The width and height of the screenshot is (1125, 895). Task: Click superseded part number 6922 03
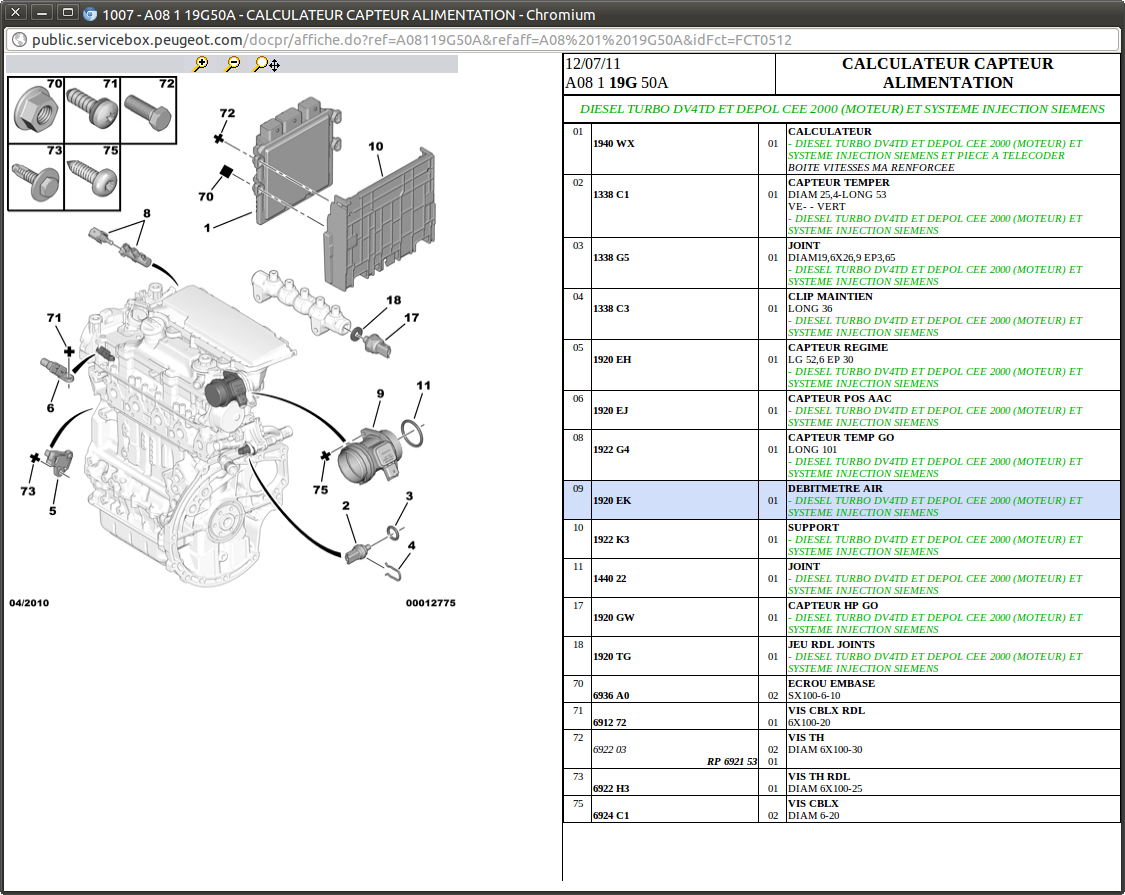coord(610,749)
